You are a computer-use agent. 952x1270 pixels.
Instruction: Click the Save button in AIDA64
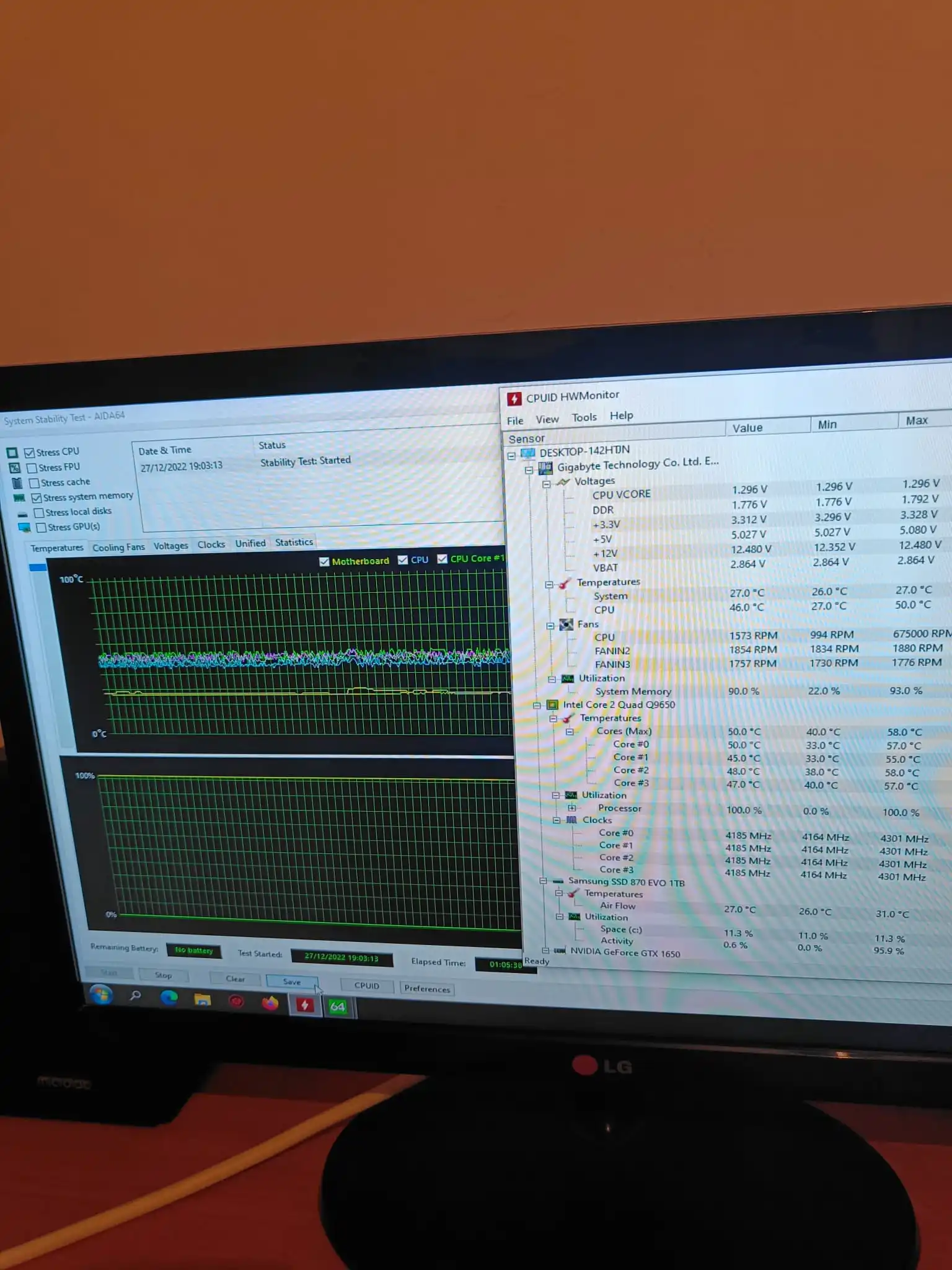click(x=291, y=982)
